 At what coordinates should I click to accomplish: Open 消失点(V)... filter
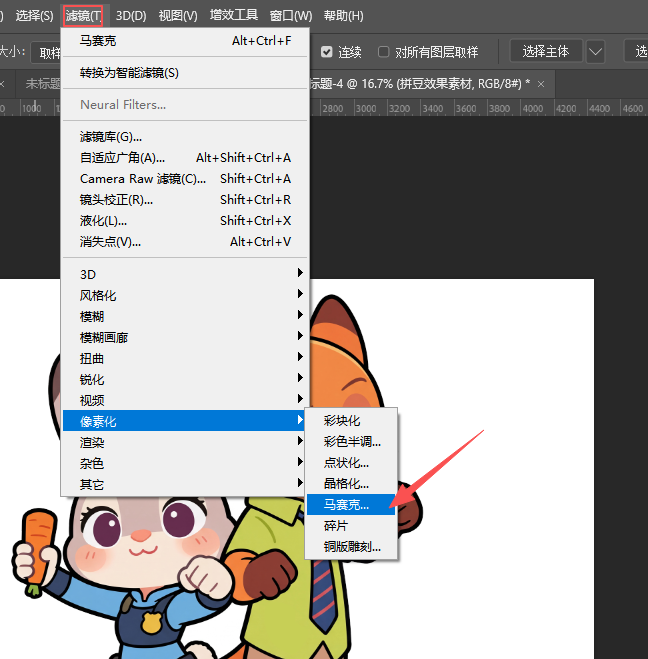click(185, 242)
